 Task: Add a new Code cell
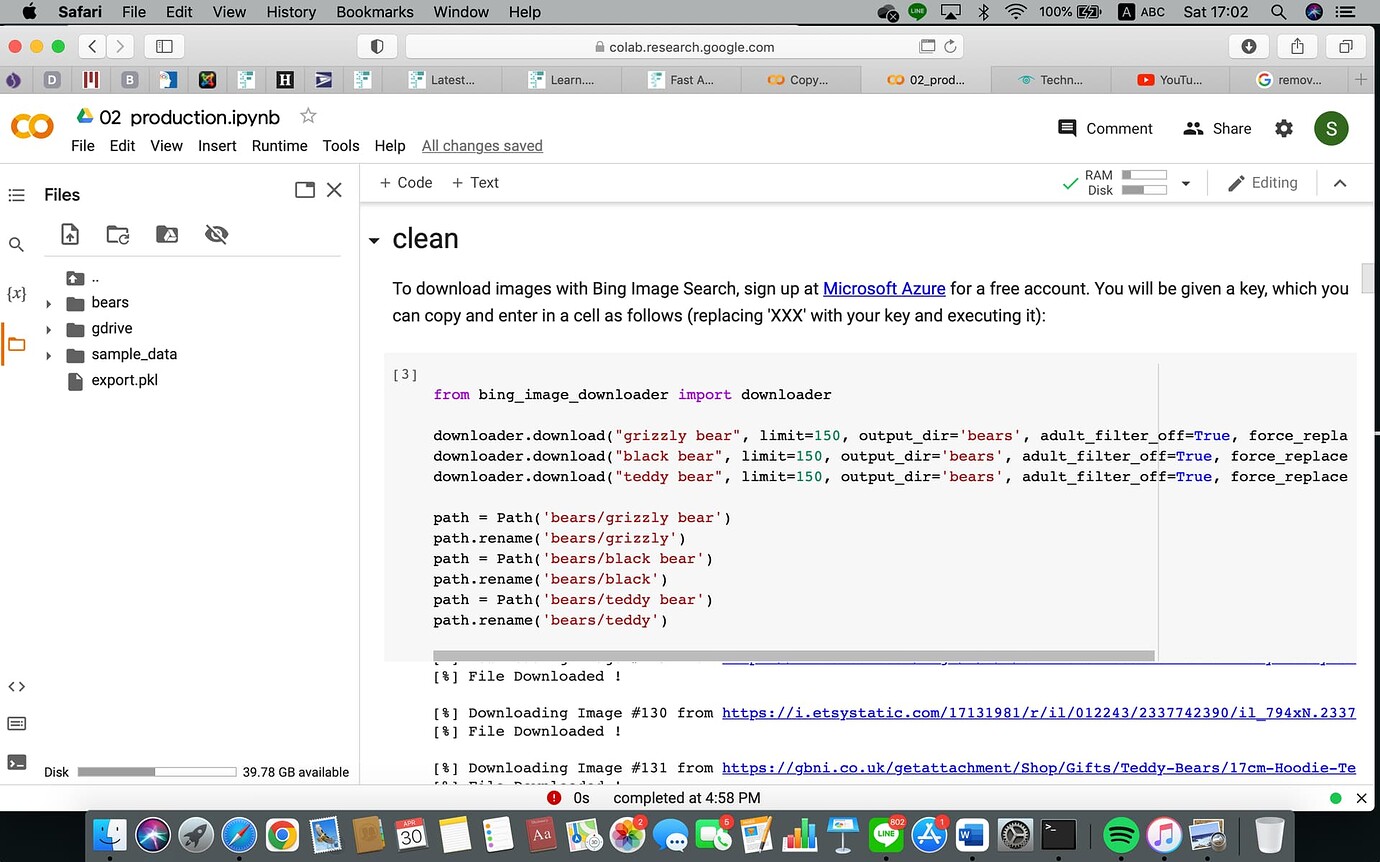[405, 182]
